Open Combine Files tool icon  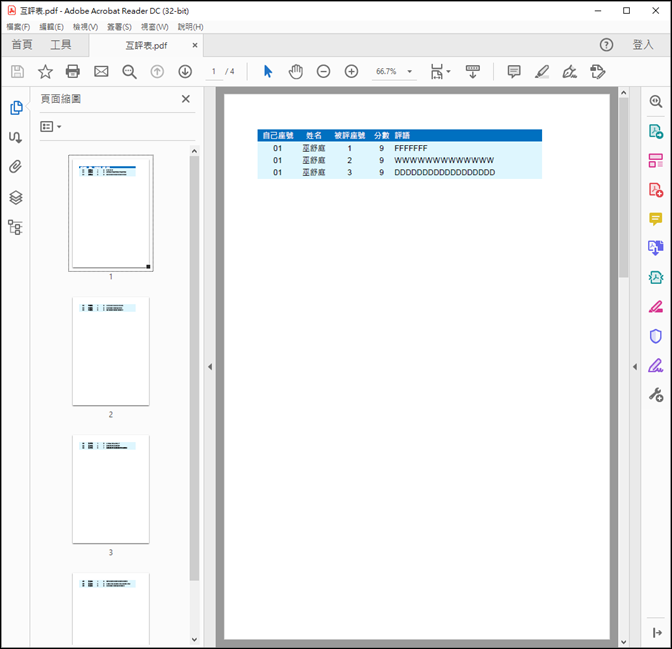656,248
